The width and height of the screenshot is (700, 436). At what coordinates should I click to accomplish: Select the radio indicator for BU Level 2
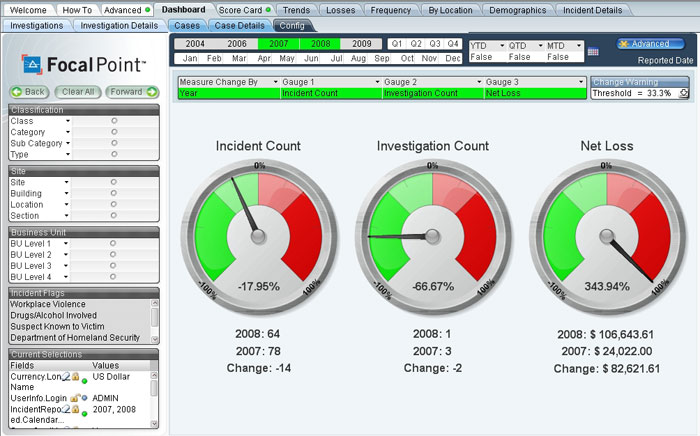[114, 255]
